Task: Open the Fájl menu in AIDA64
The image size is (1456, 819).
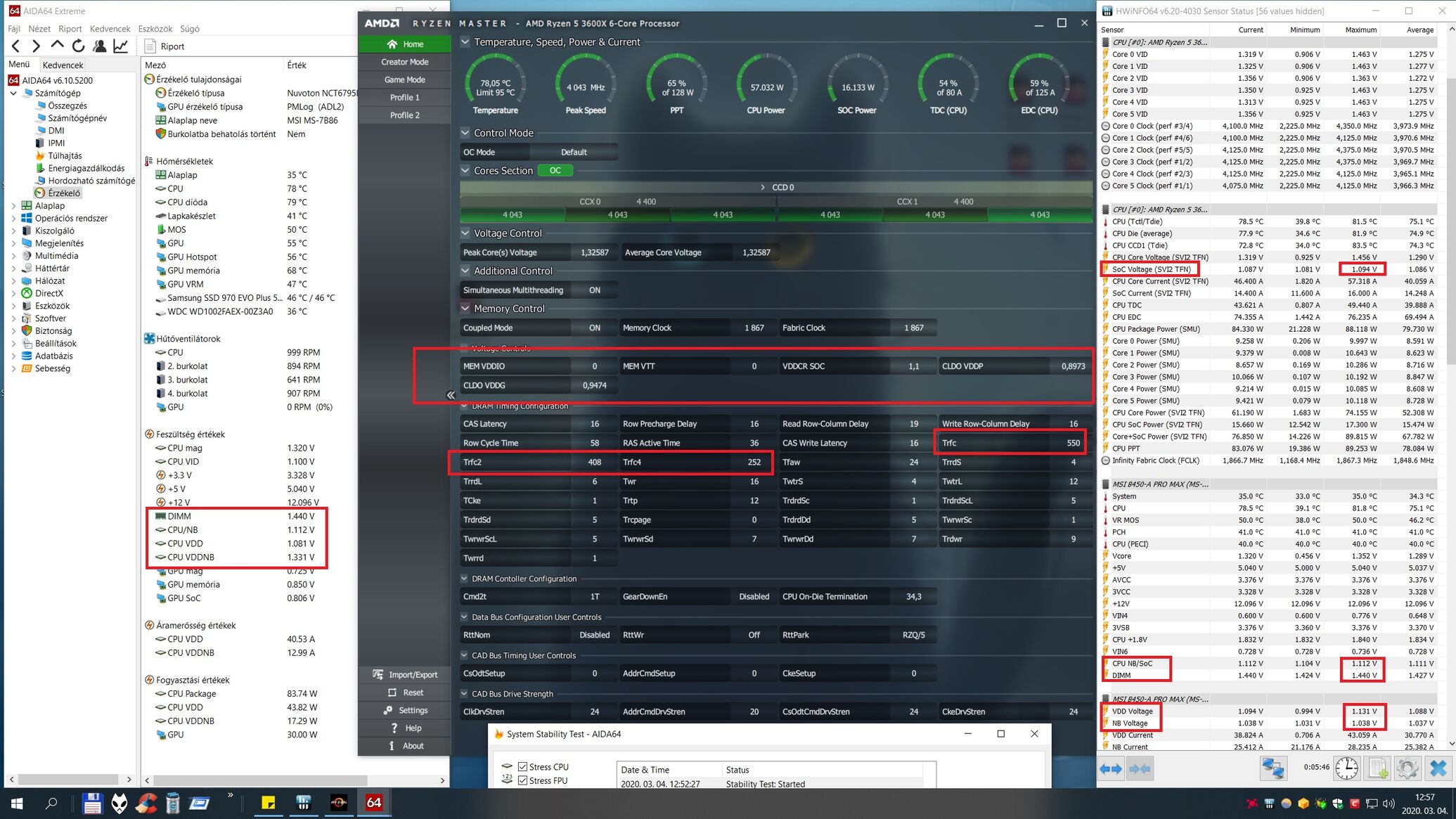Action: coord(14,29)
